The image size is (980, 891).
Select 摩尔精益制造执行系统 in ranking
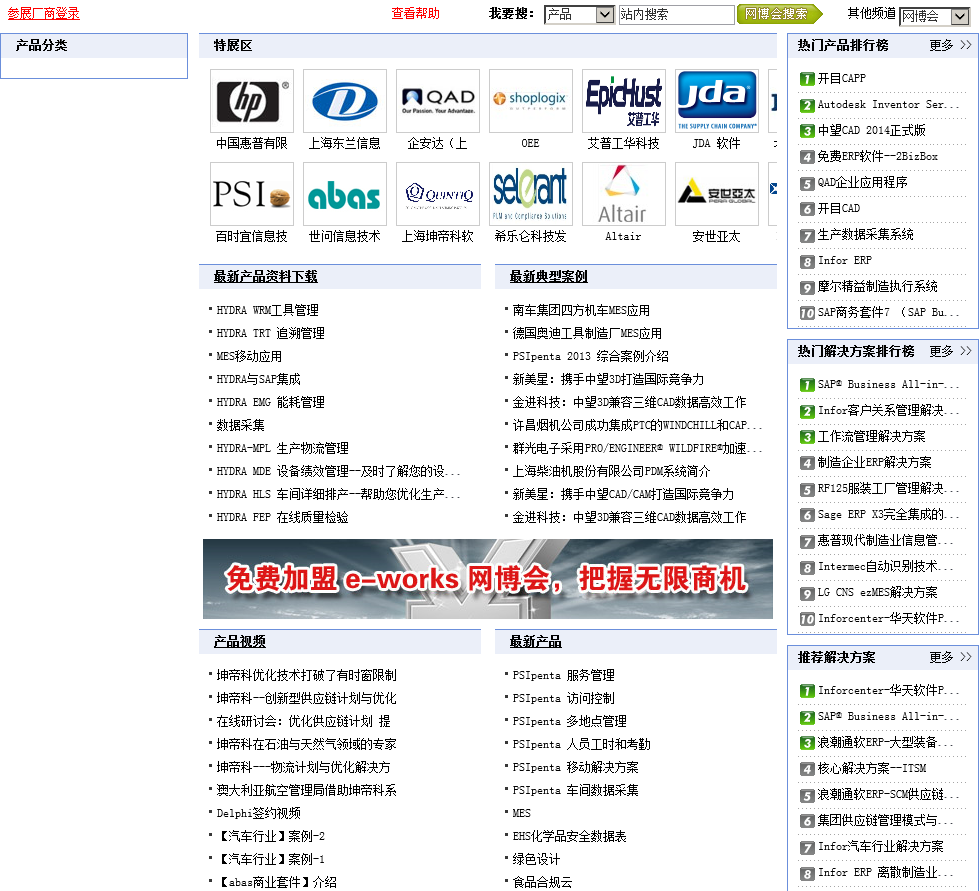tap(878, 286)
